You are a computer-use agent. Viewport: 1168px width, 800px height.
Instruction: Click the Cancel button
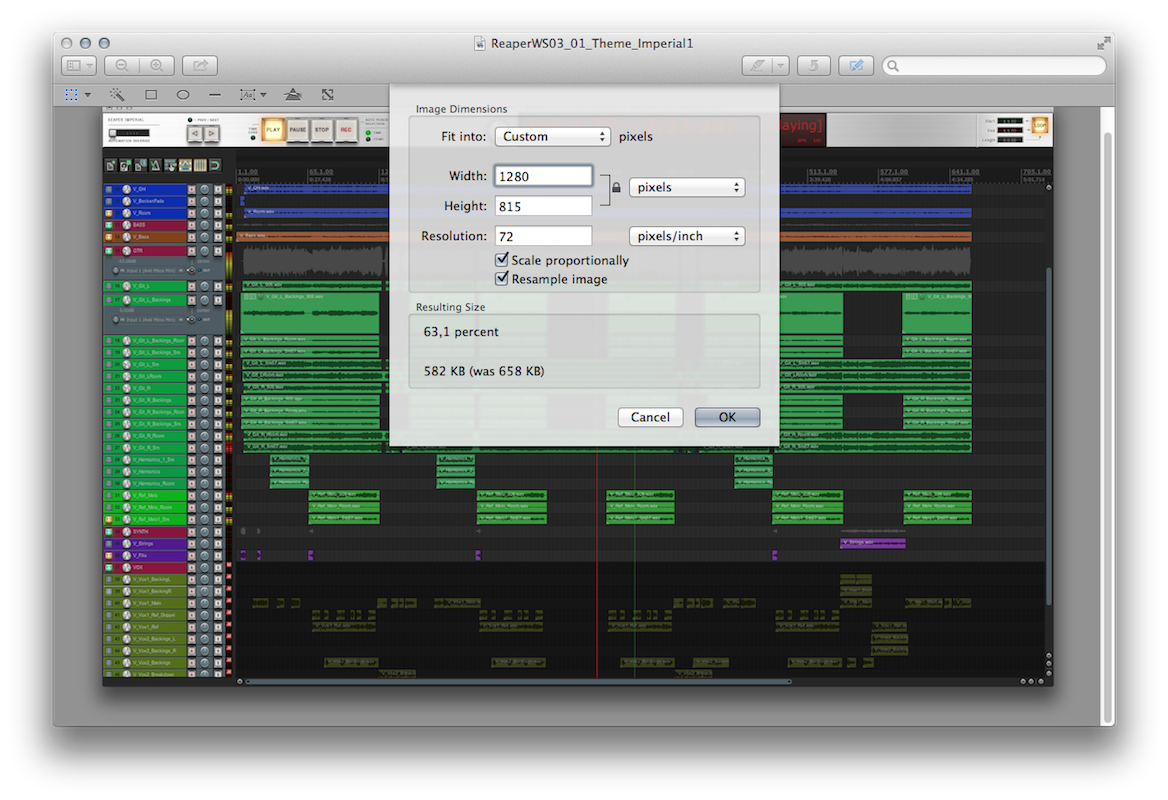click(x=650, y=417)
